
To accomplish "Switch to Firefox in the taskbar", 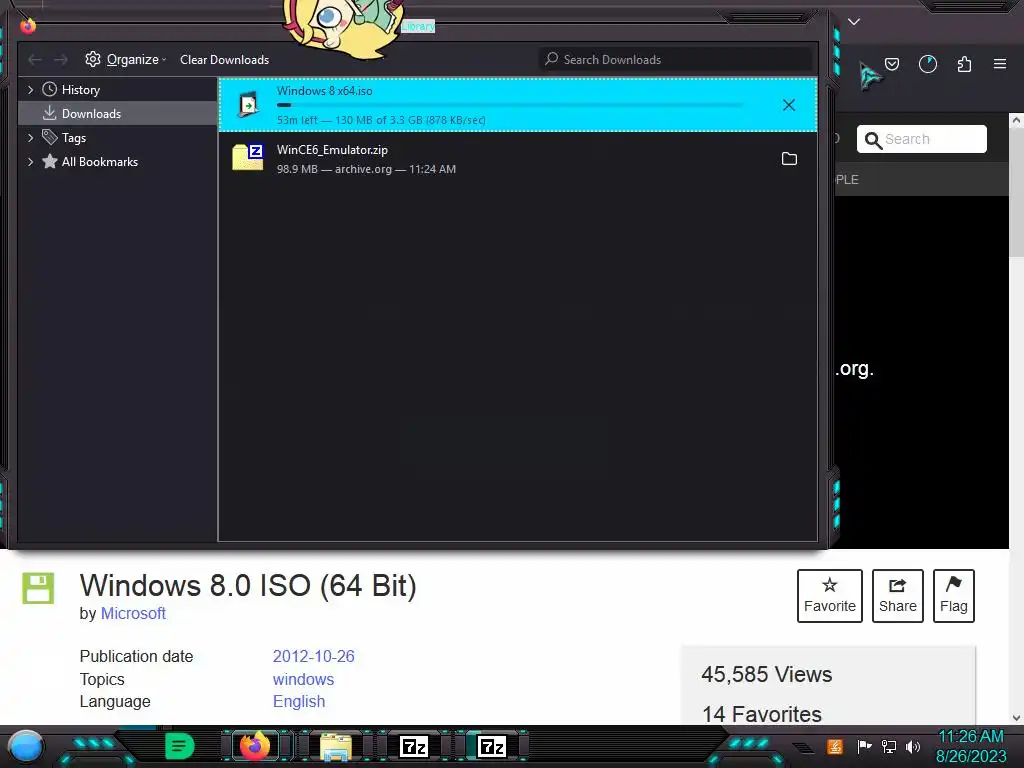I will pos(255,746).
